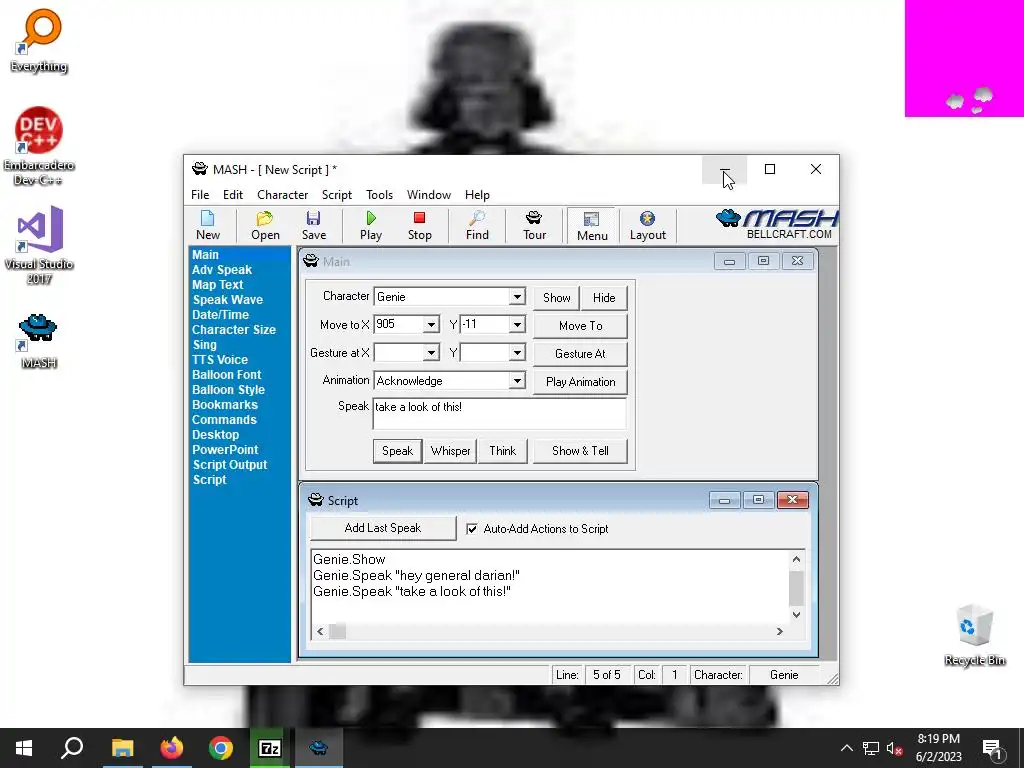Open the Find tool in the toolbar
This screenshot has height=768, width=1024.
[x=477, y=225]
